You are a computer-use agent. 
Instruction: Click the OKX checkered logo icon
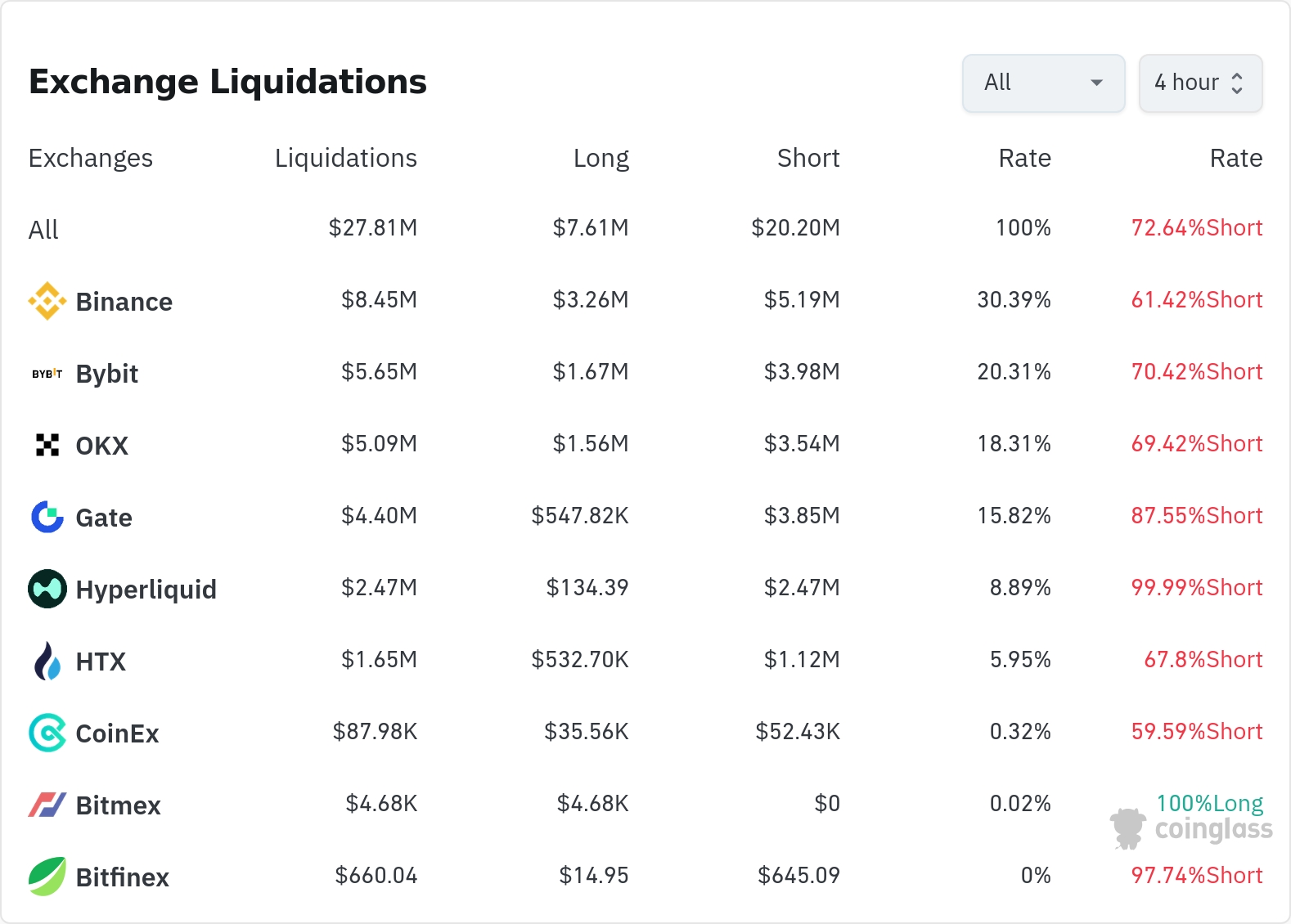coord(47,445)
